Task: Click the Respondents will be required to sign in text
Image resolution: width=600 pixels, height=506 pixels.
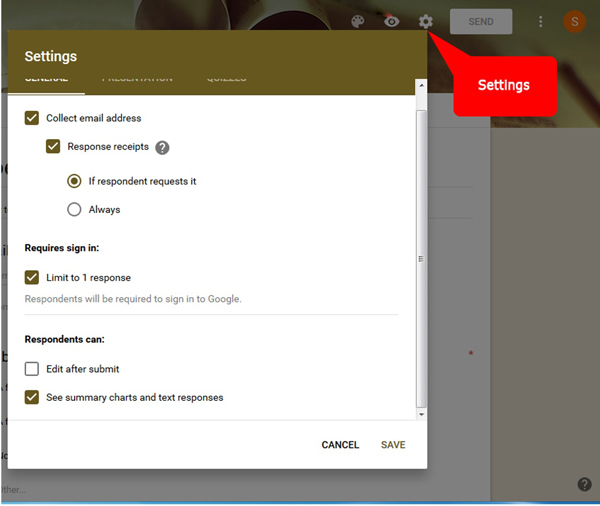Action: tap(133, 299)
